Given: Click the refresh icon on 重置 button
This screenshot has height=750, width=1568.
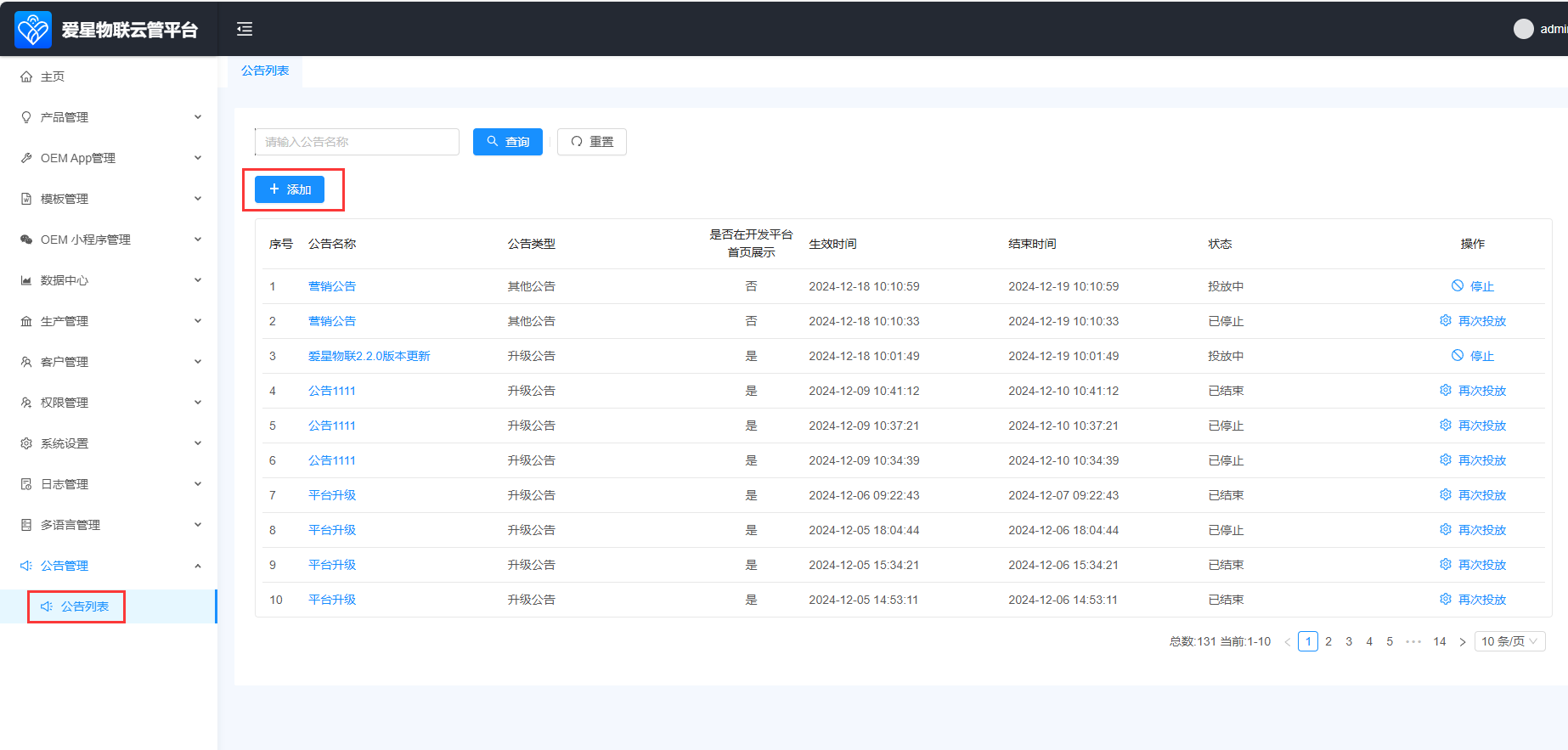Looking at the screenshot, I should (577, 142).
